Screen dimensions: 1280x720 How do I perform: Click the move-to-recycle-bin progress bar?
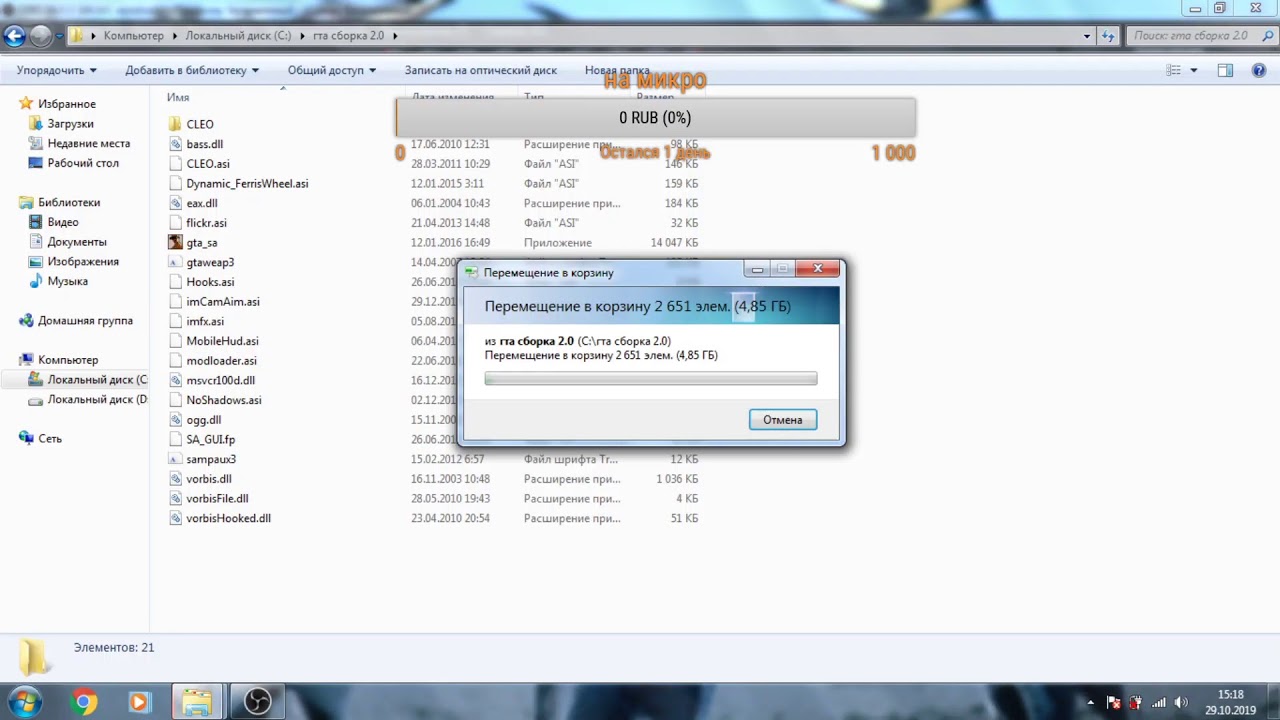click(651, 379)
